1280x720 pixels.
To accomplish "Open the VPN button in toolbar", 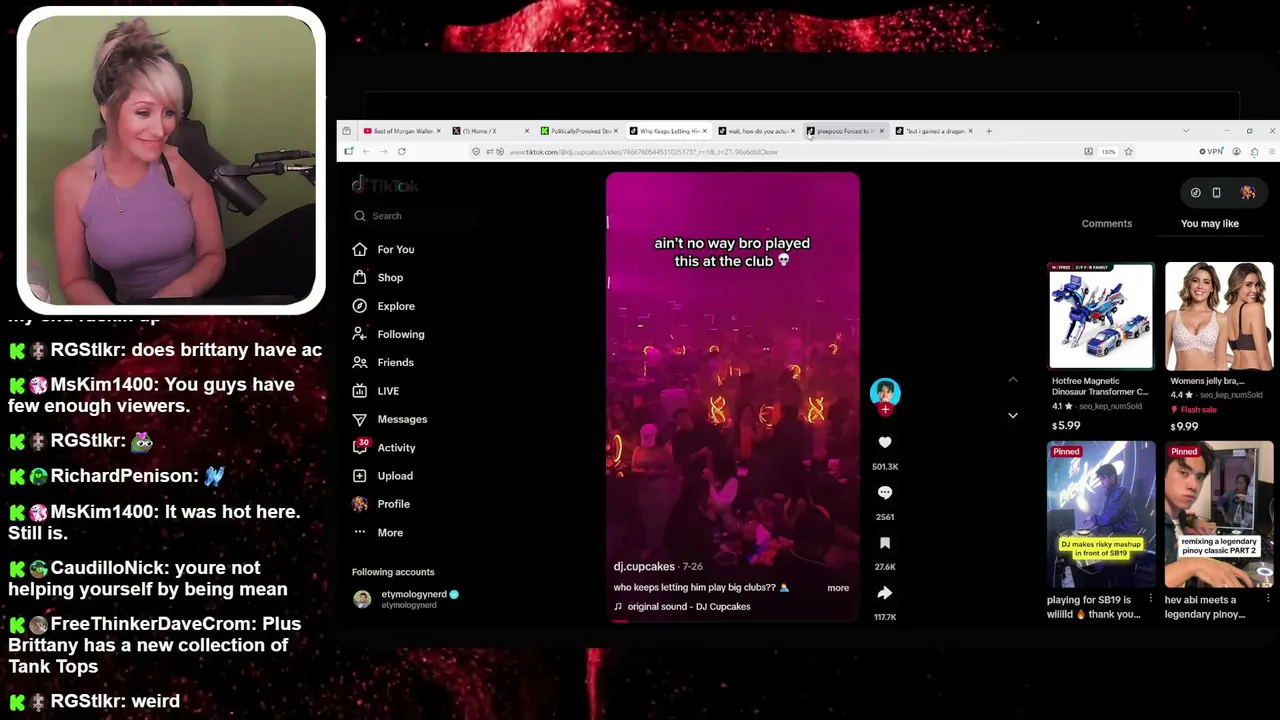I will 1211,152.
